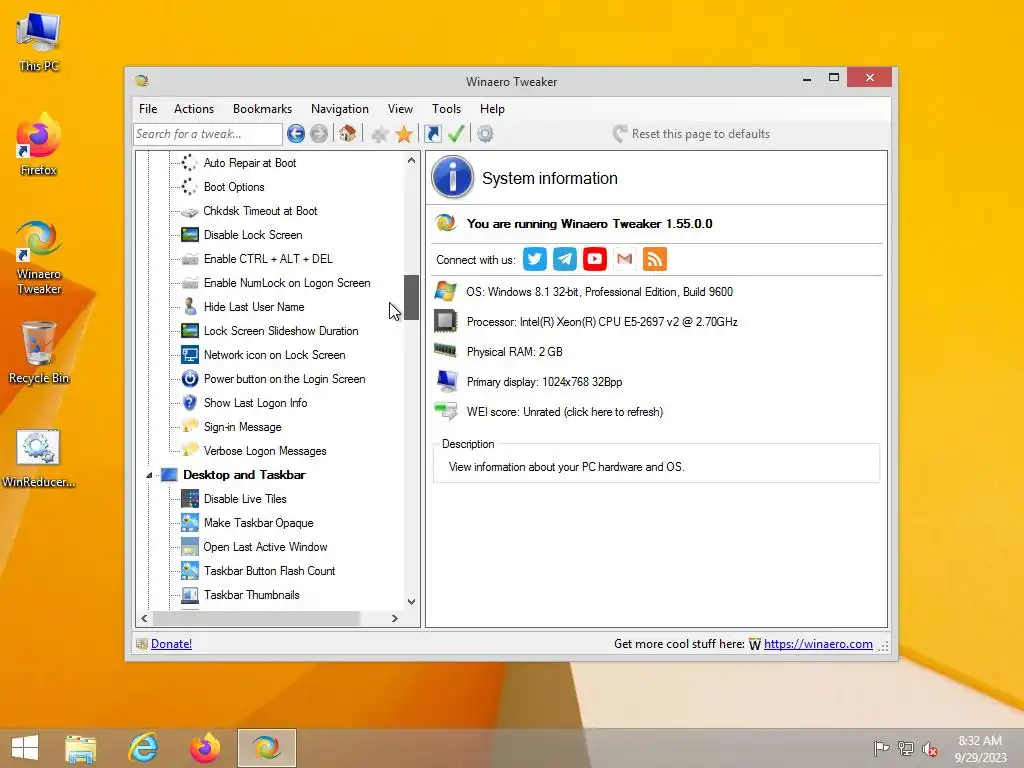Open the https://winaero.com link
1024x768 pixels.
pyautogui.click(x=818, y=644)
